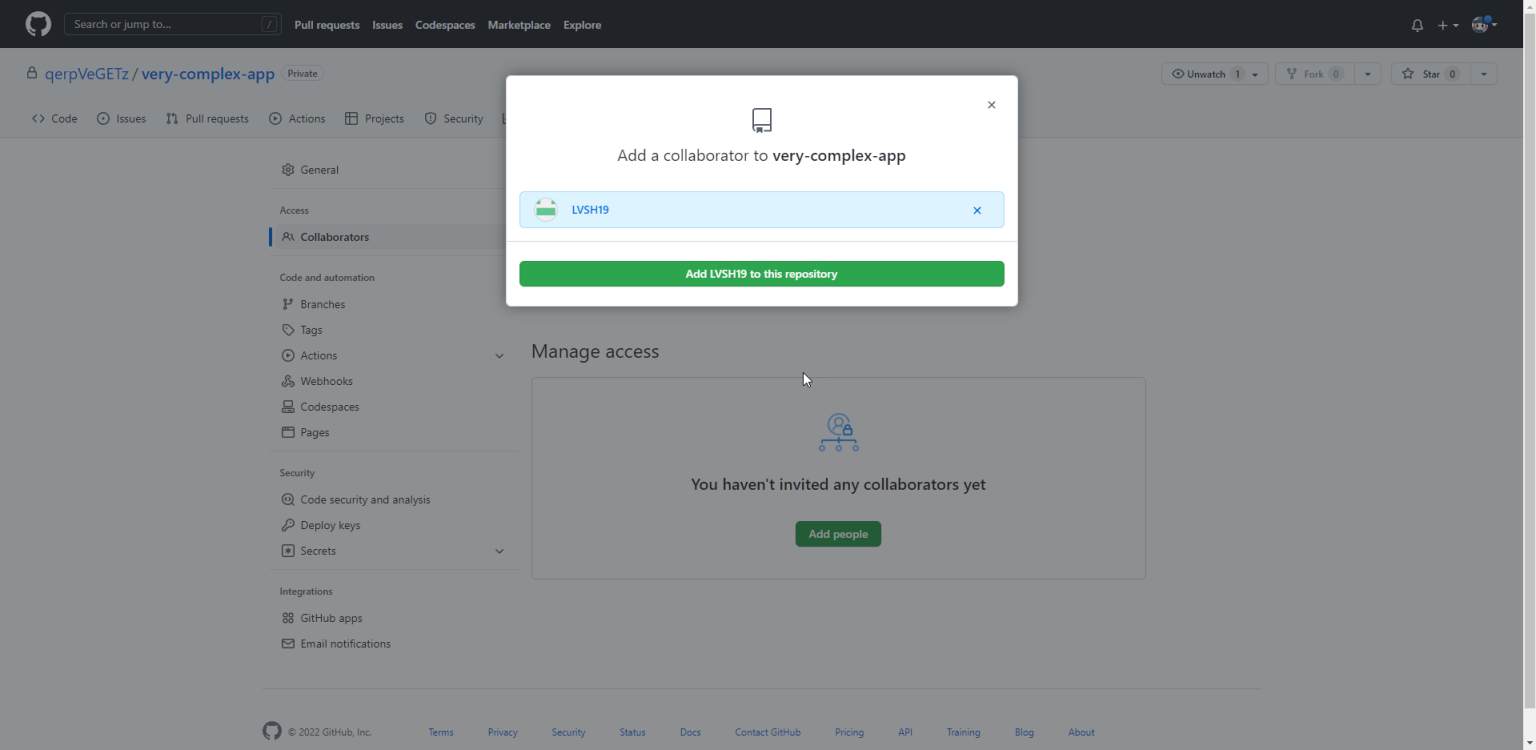The height and width of the screenshot is (750, 1536).
Task: Open the Pricing footer link
Action: (849, 732)
